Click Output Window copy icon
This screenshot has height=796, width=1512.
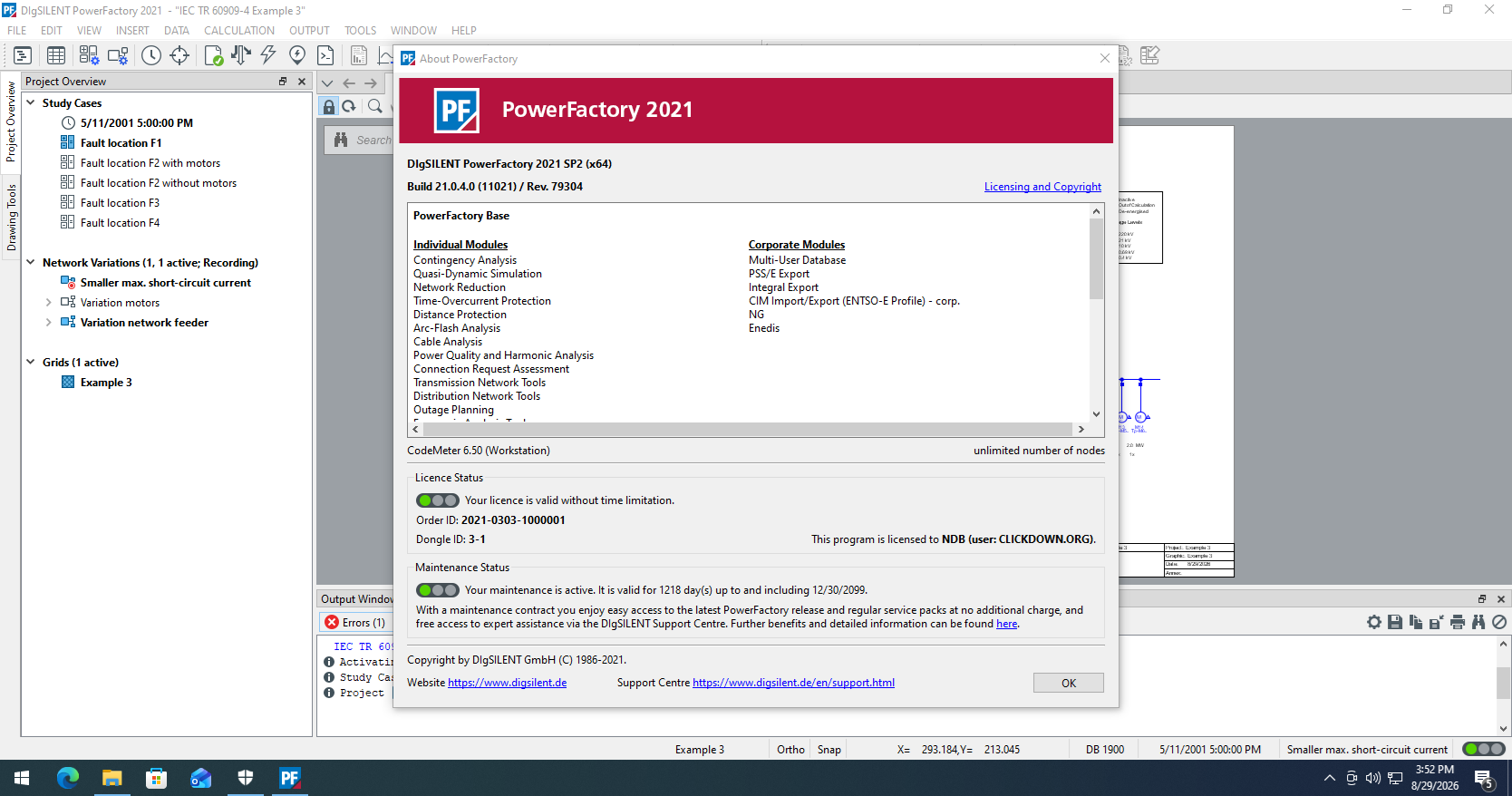click(1416, 622)
